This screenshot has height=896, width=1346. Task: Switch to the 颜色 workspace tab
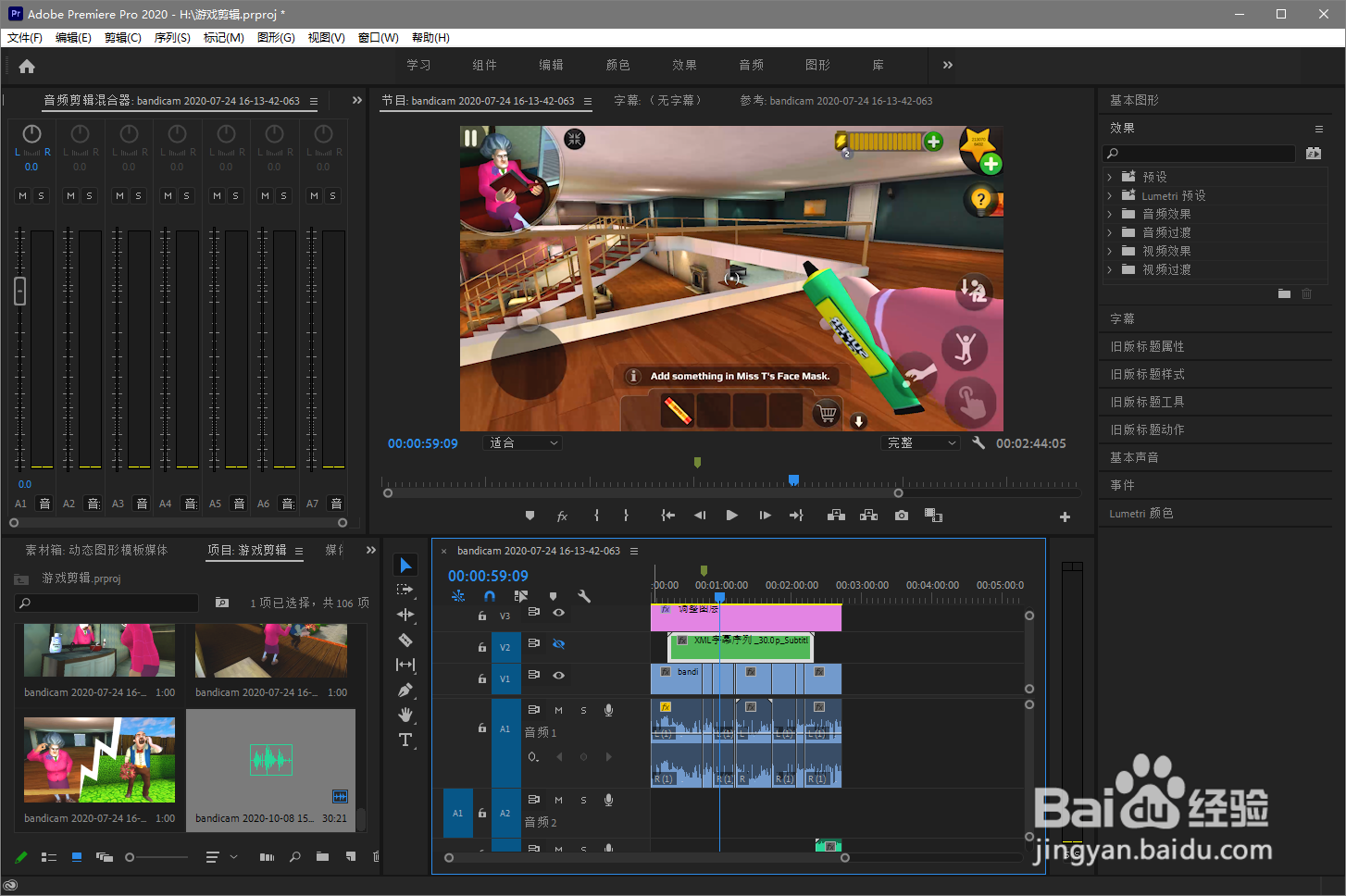tap(617, 65)
